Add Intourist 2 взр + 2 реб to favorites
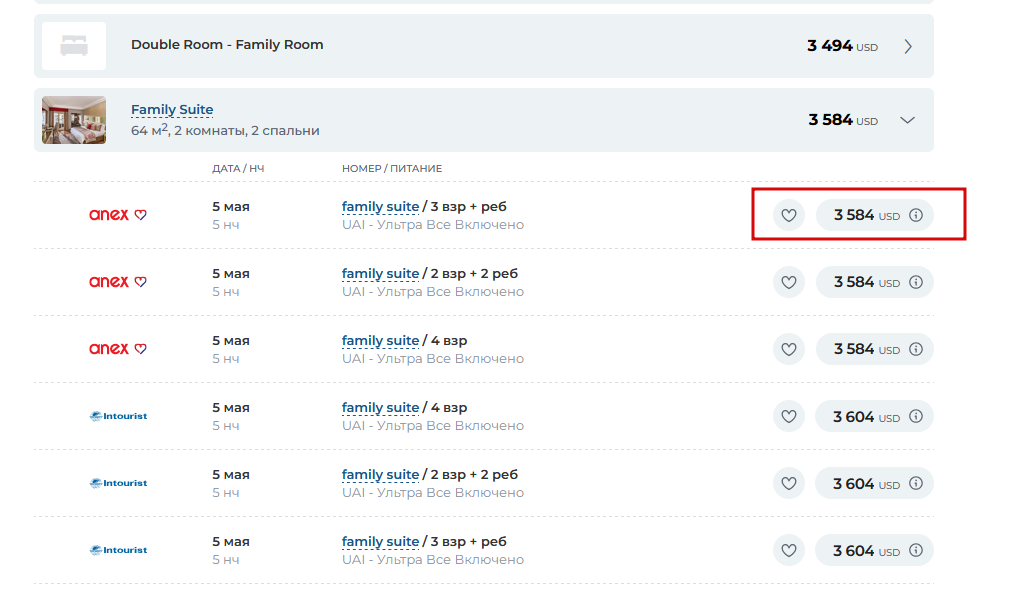1010x595 pixels. [x=788, y=483]
